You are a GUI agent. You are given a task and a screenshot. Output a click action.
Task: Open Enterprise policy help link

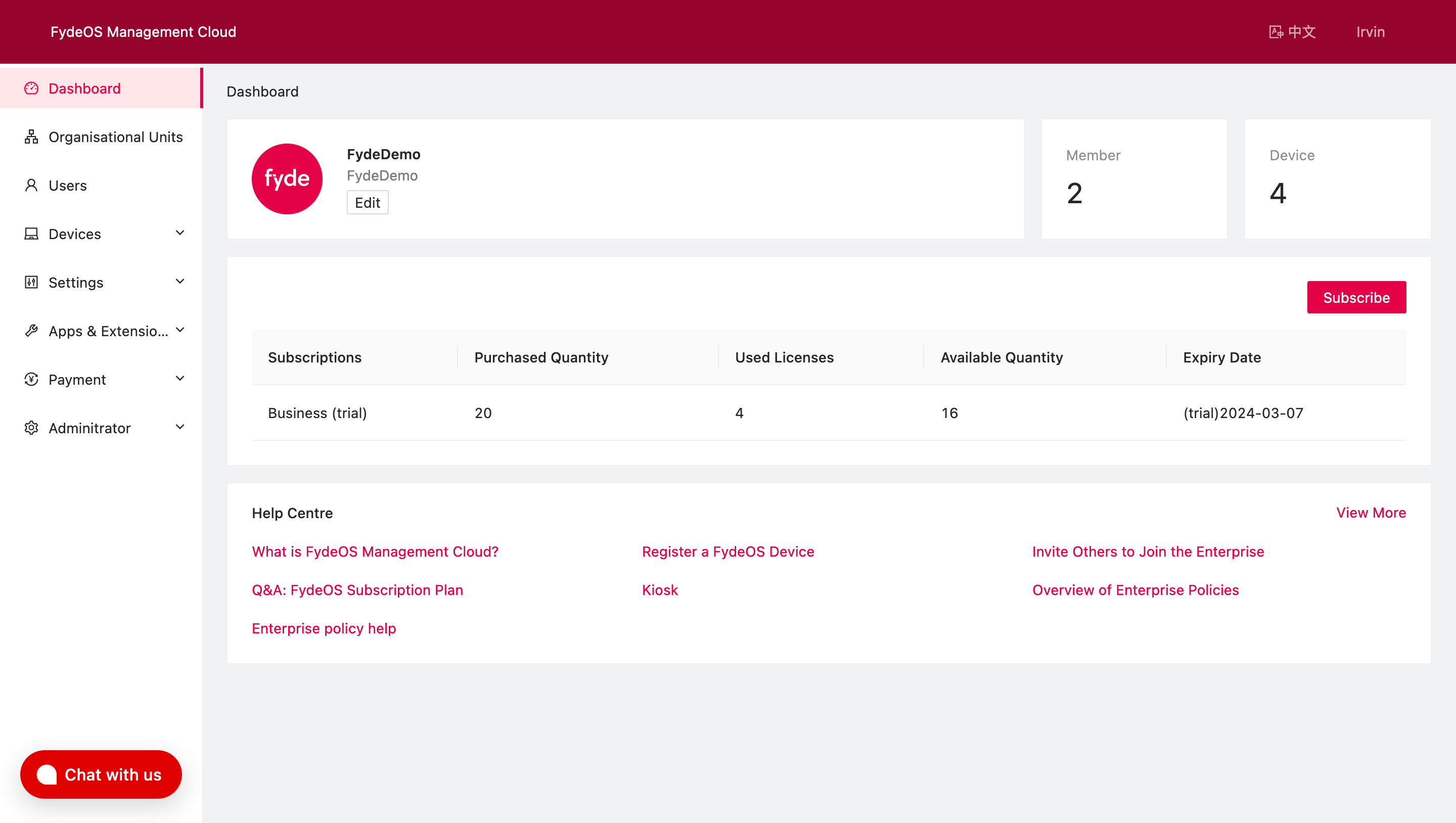(324, 628)
